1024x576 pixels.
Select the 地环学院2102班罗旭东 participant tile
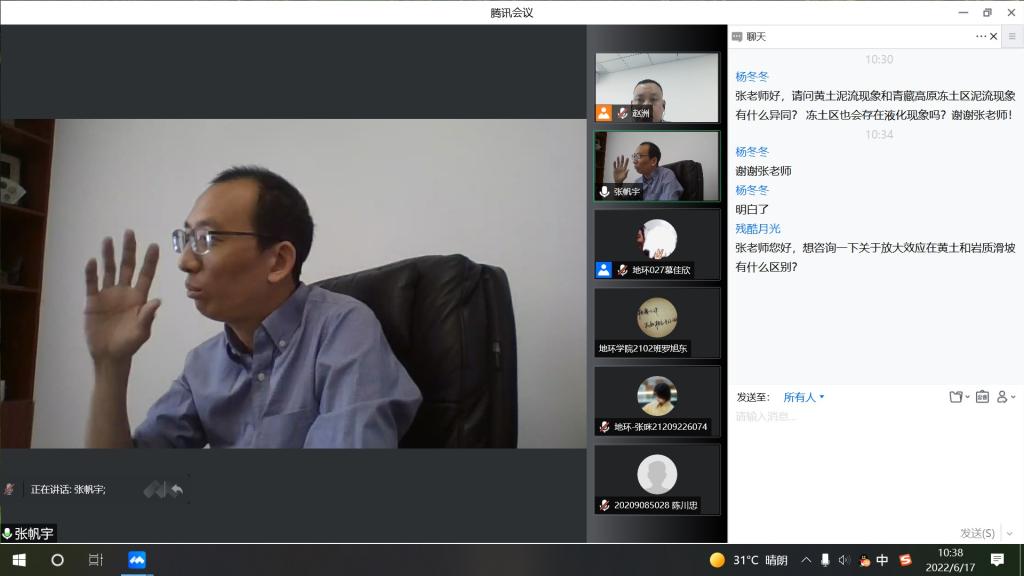pyautogui.click(x=657, y=322)
